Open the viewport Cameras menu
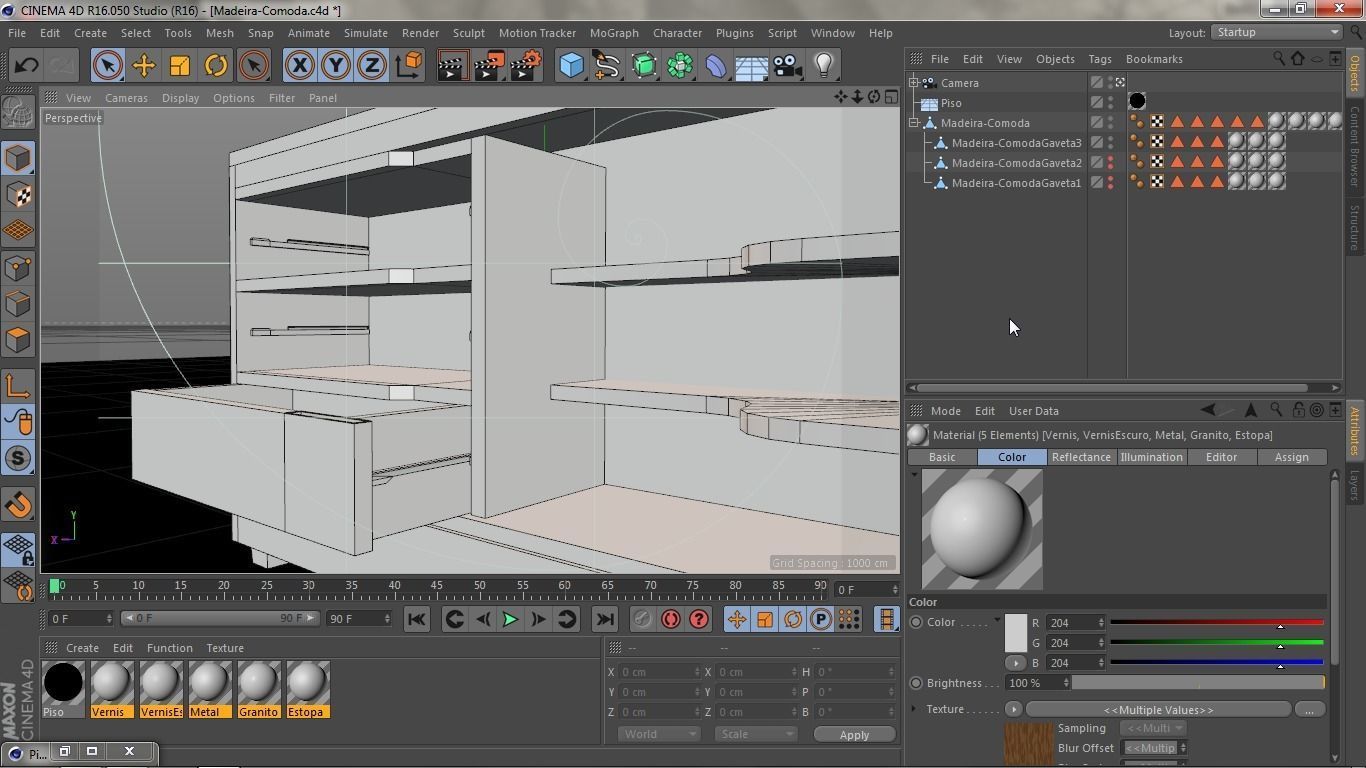Image resolution: width=1366 pixels, height=768 pixels. [x=126, y=98]
